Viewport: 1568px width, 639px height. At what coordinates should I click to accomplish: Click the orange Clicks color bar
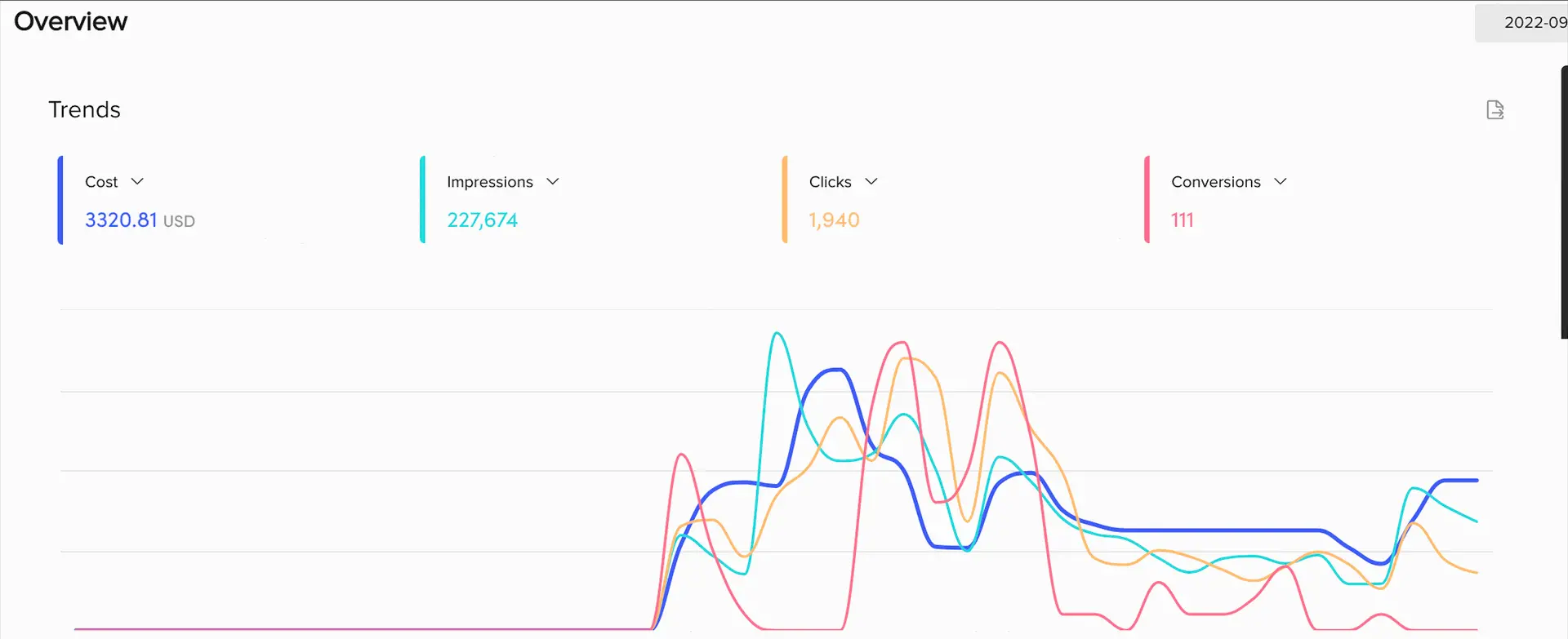(785, 200)
